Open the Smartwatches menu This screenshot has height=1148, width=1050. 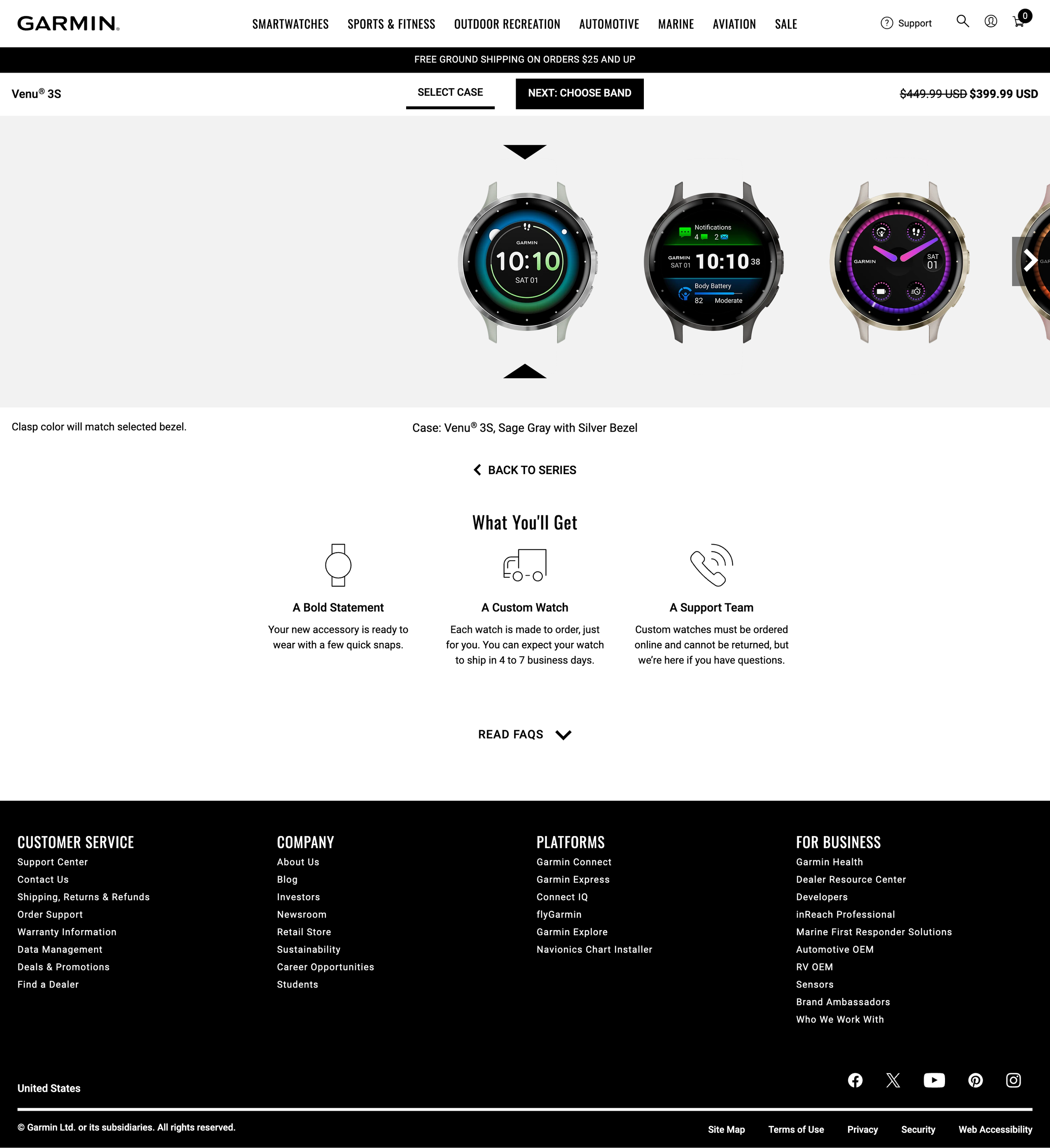290,24
